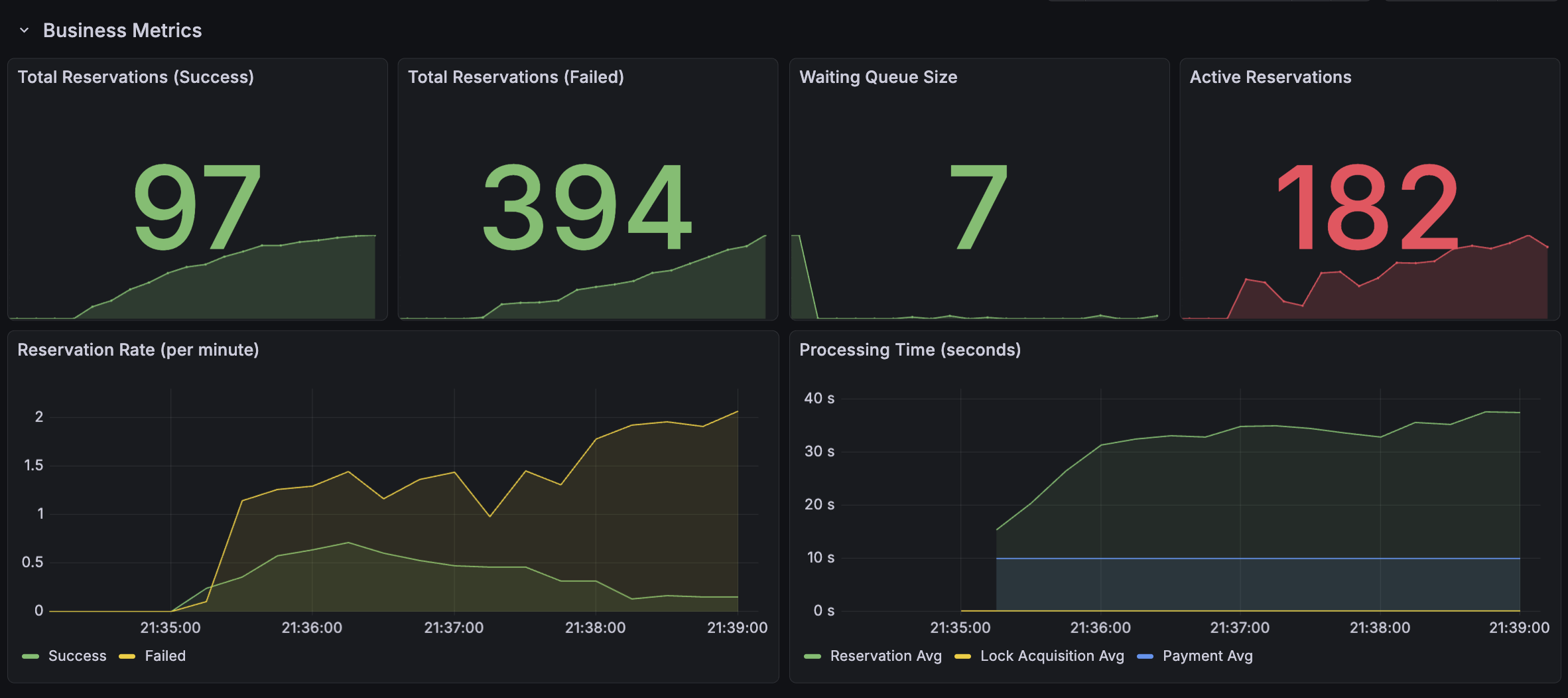Isolate the Reservation Avg series in legend
The image size is (1568, 698).
pyautogui.click(x=885, y=656)
